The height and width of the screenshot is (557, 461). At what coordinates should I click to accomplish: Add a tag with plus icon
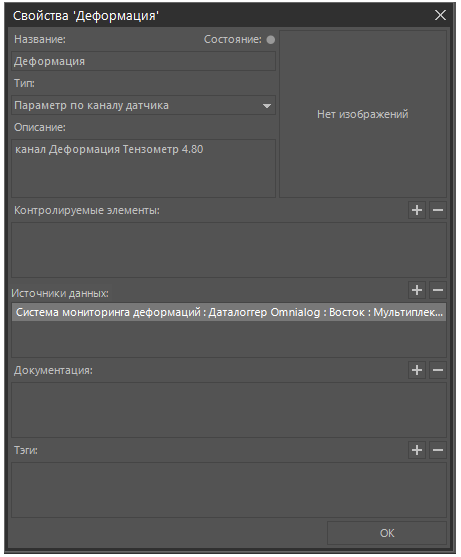[417, 450]
